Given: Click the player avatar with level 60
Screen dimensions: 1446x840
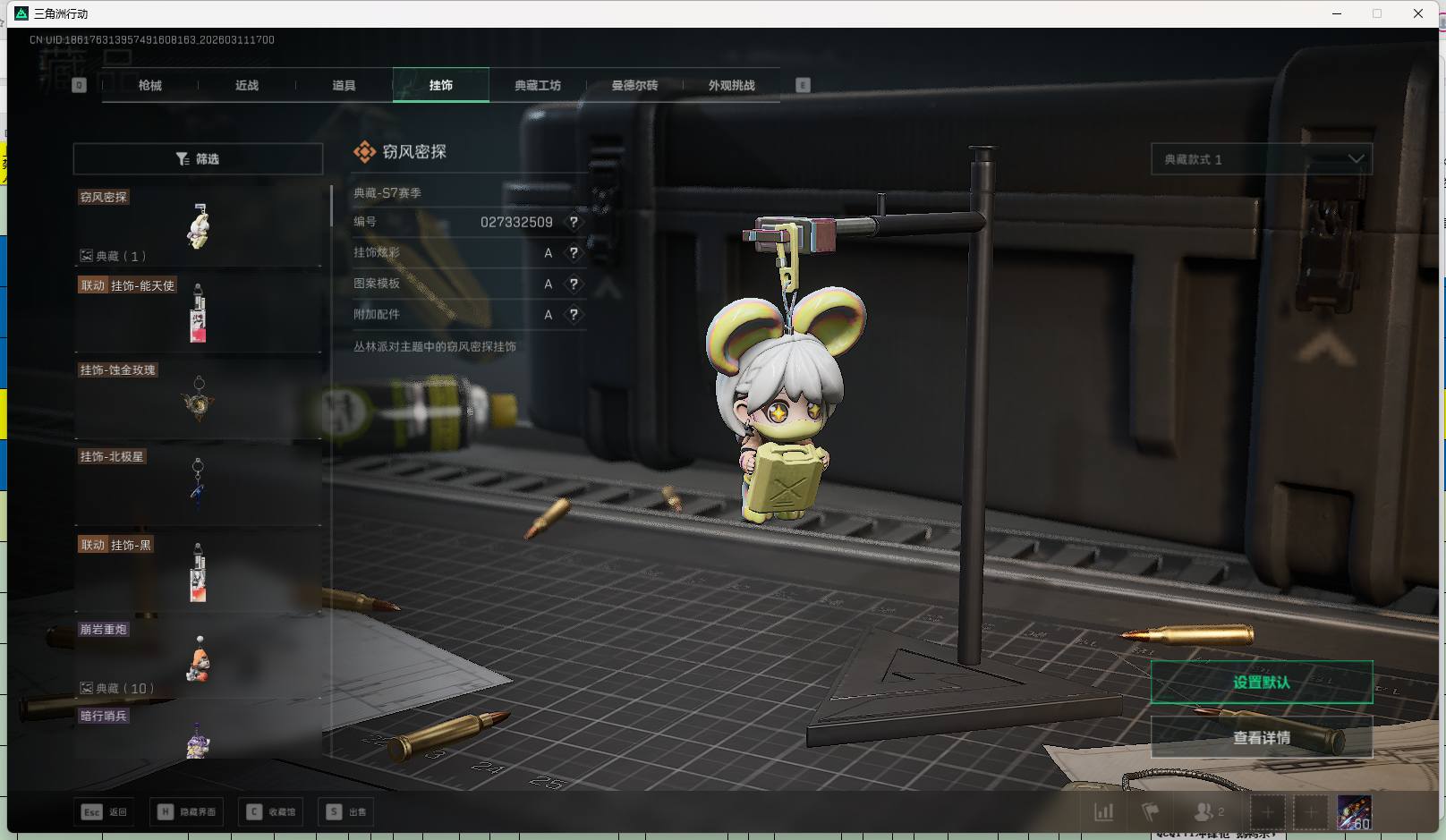Looking at the screenshot, I should pyautogui.click(x=1354, y=812).
